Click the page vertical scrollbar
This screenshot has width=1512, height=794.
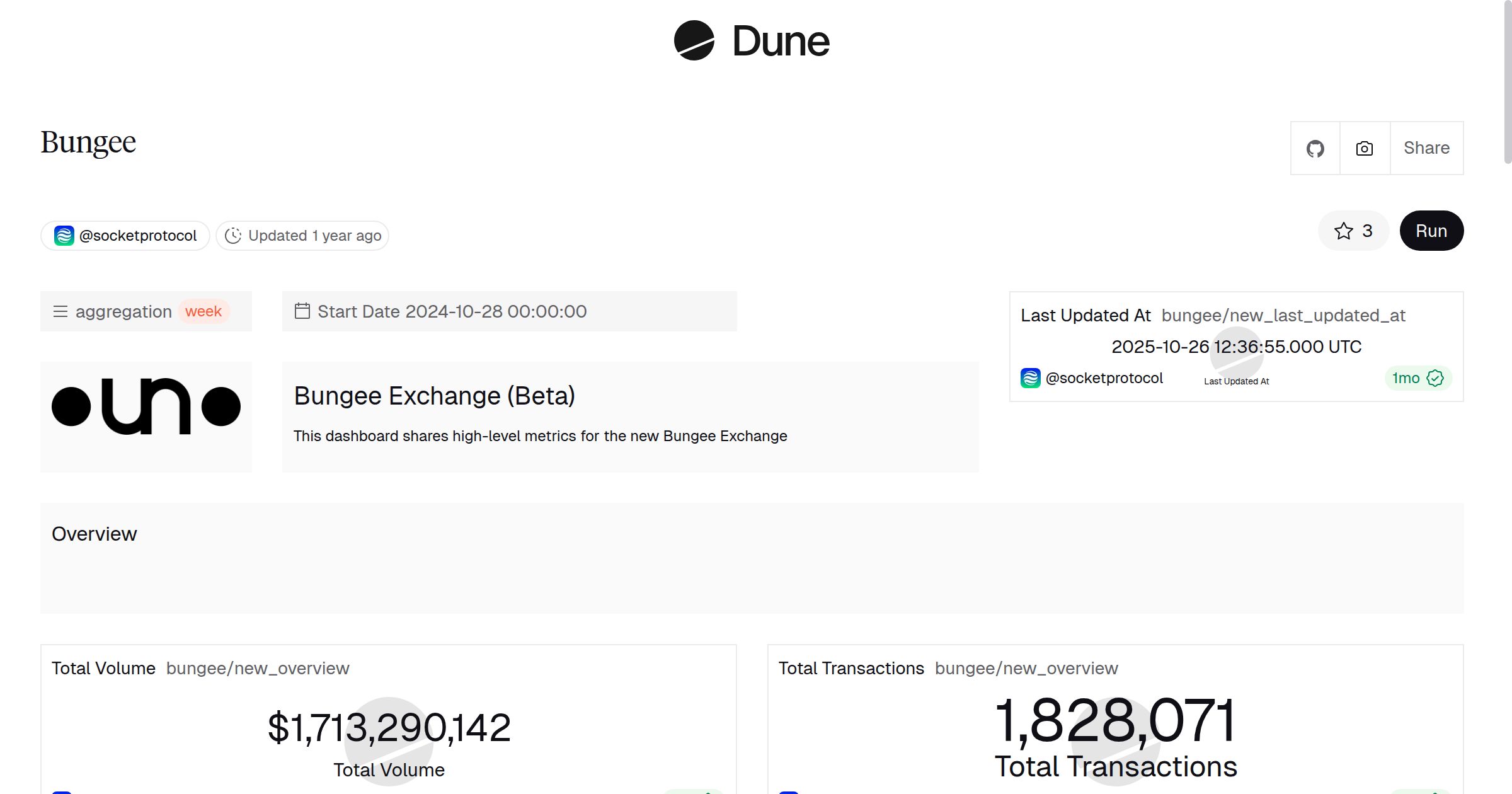click(x=1507, y=82)
